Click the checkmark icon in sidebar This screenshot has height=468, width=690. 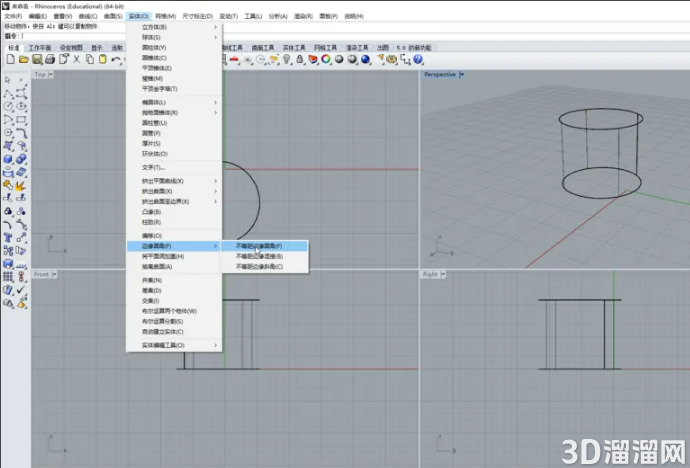coord(21,290)
